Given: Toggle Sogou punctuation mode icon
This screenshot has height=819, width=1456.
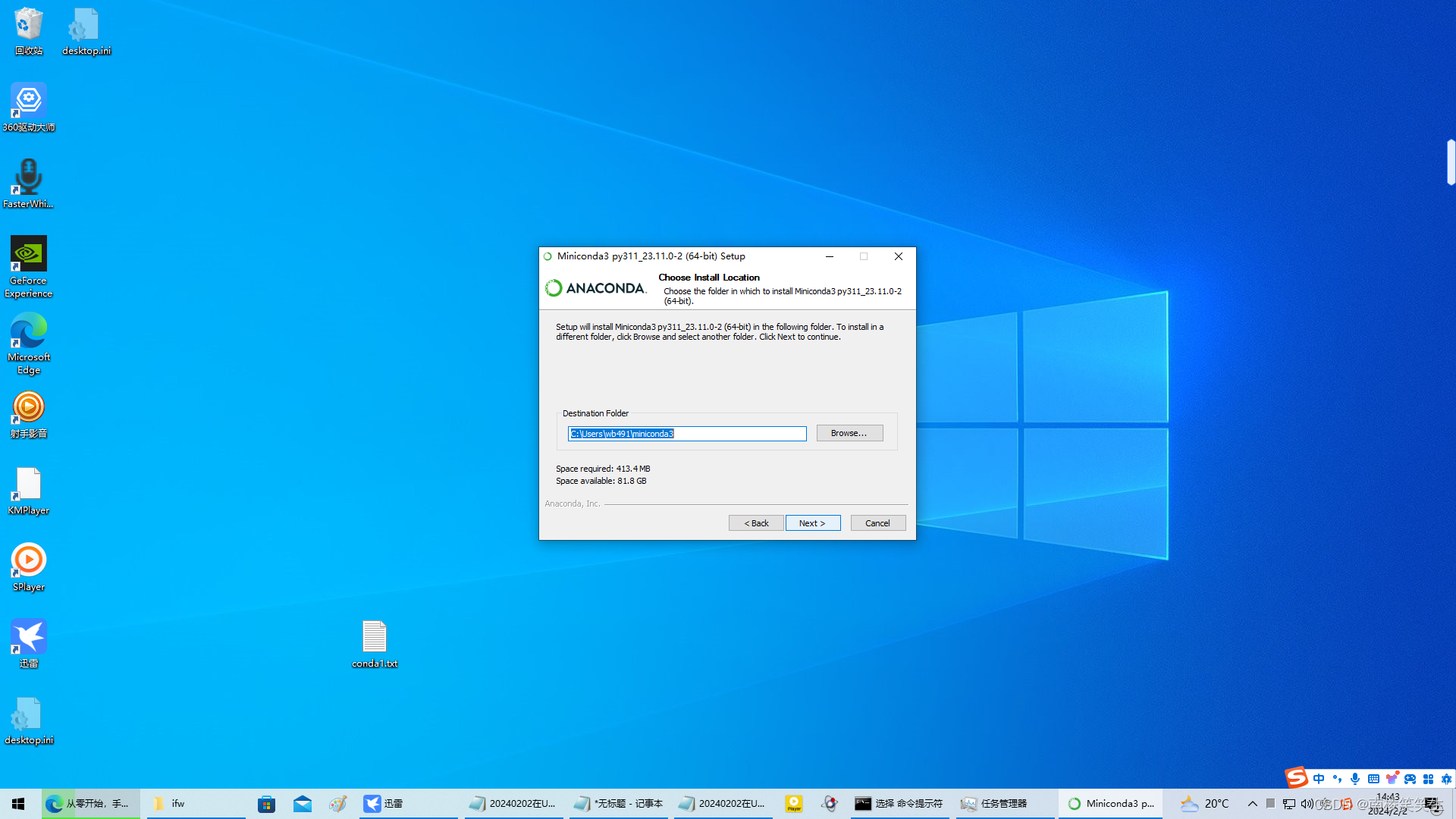Looking at the screenshot, I should coord(1337,779).
